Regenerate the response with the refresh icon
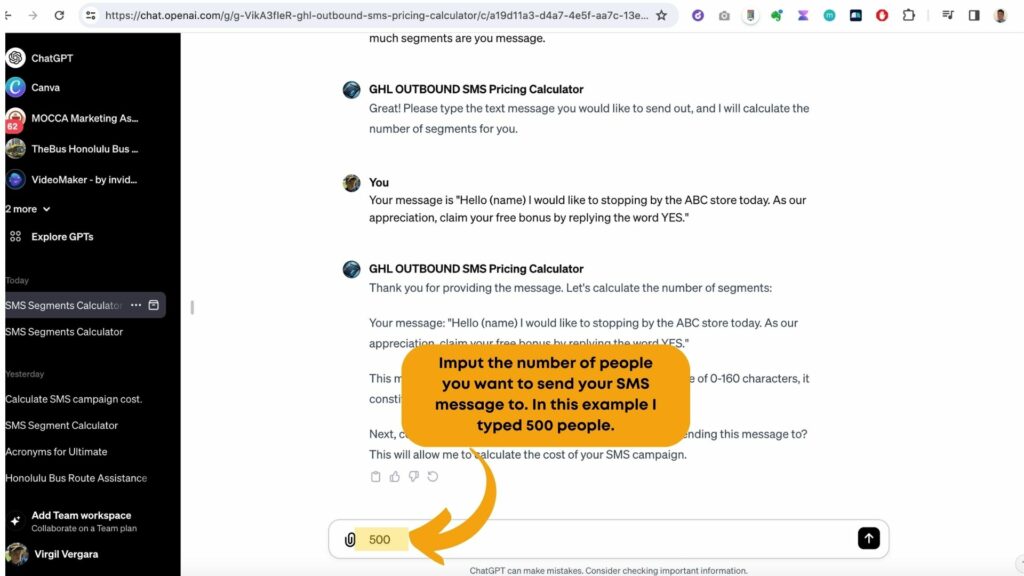The image size is (1024, 576). (x=433, y=477)
